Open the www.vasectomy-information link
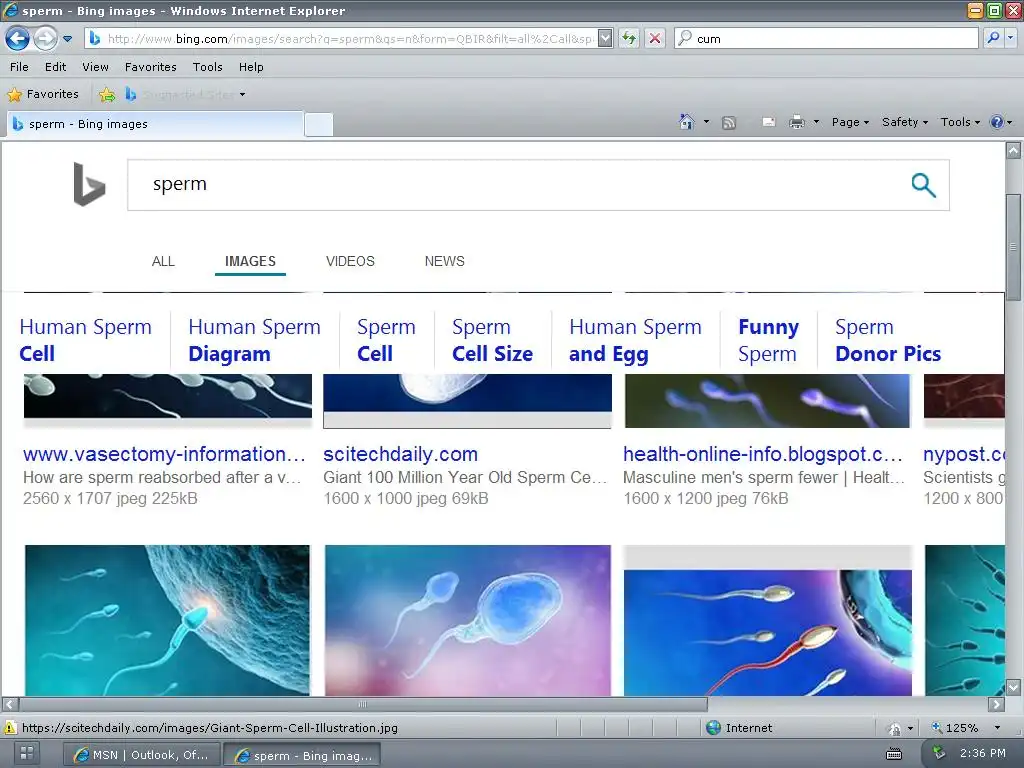Screen dimensions: 1024x768 (164, 454)
